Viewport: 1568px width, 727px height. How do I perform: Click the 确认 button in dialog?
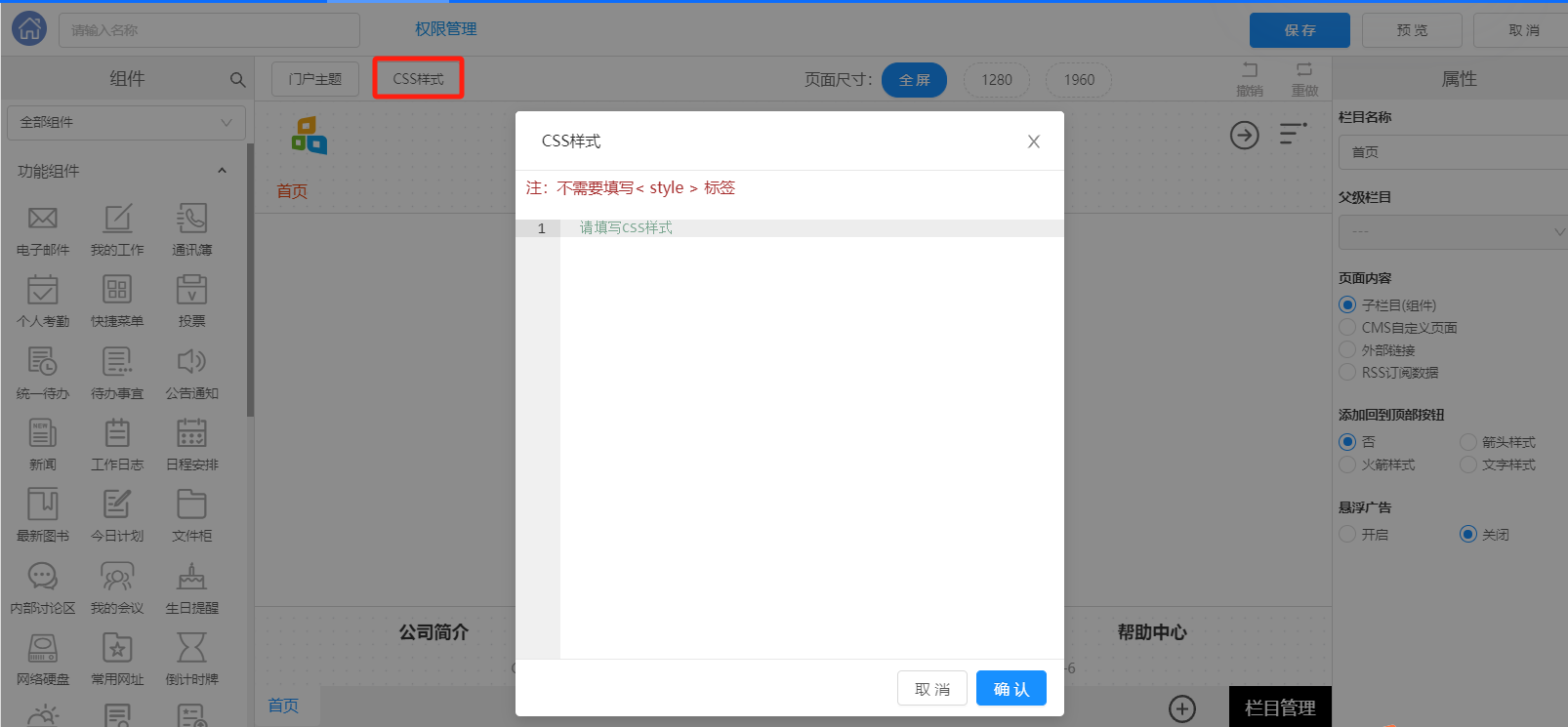(x=1011, y=689)
